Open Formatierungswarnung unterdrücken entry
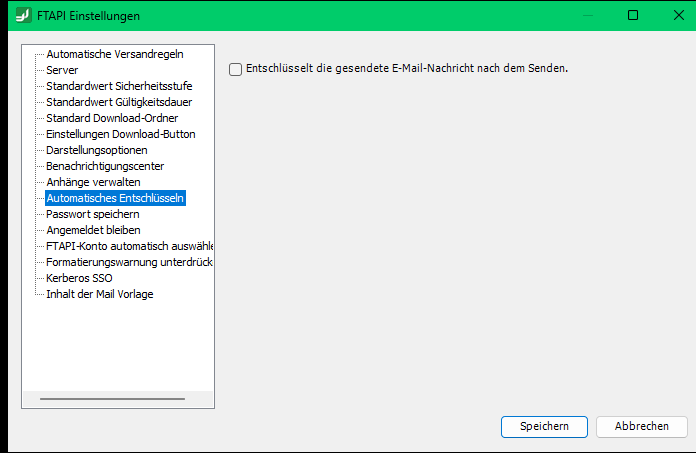The height and width of the screenshot is (453, 696). click(x=129, y=262)
